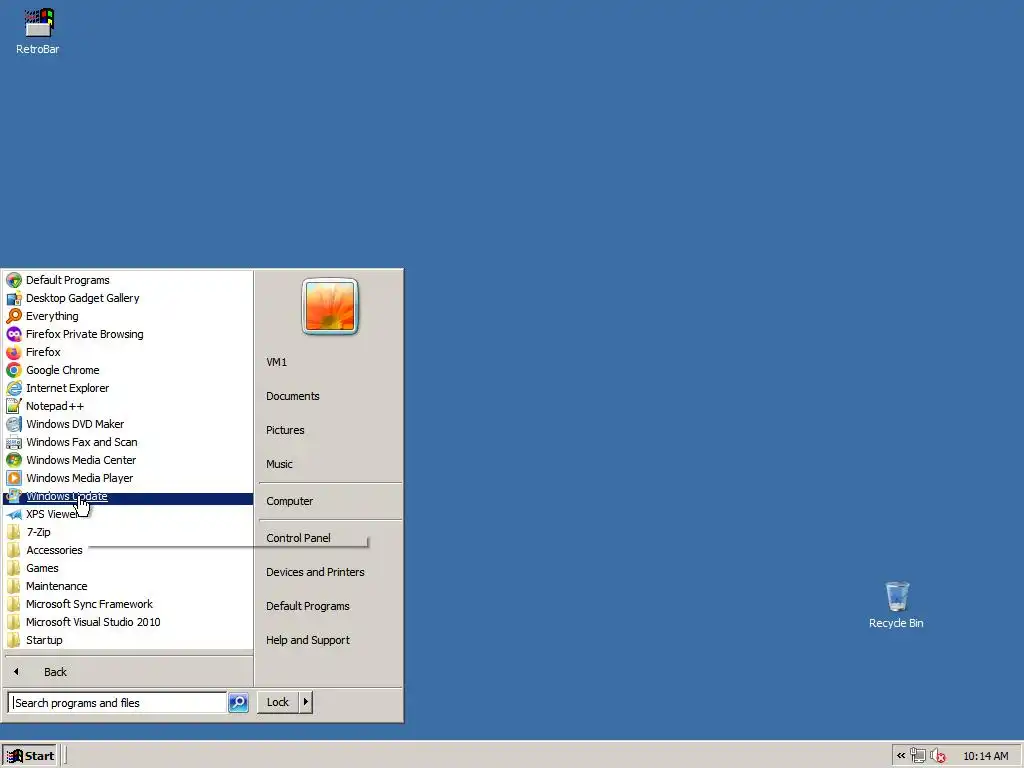Viewport: 1024px width, 768px height.
Task: Click the Desktop Gadget Gallery icon
Action: pos(14,298)
